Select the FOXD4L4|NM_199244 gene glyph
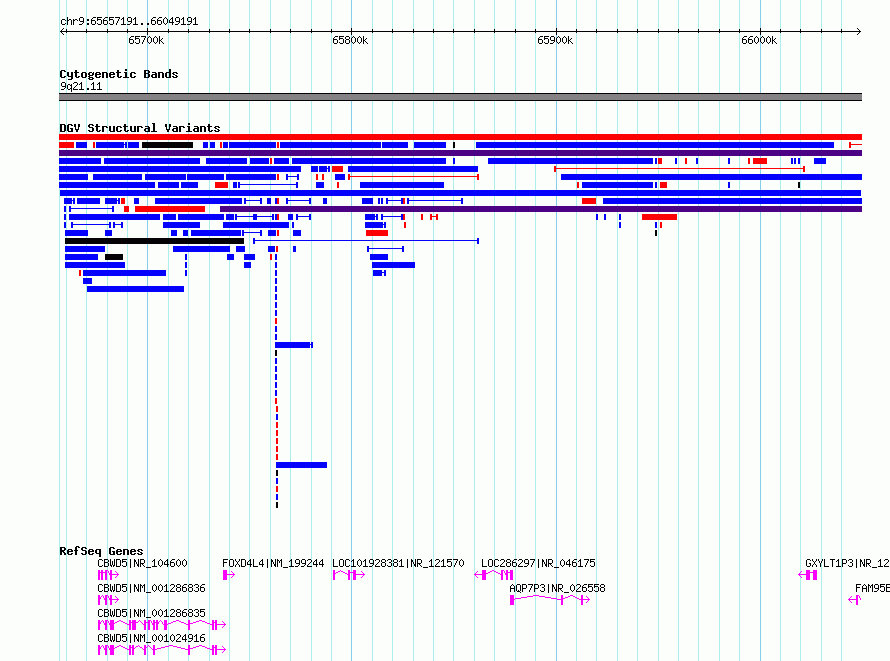 pos(229,575)
